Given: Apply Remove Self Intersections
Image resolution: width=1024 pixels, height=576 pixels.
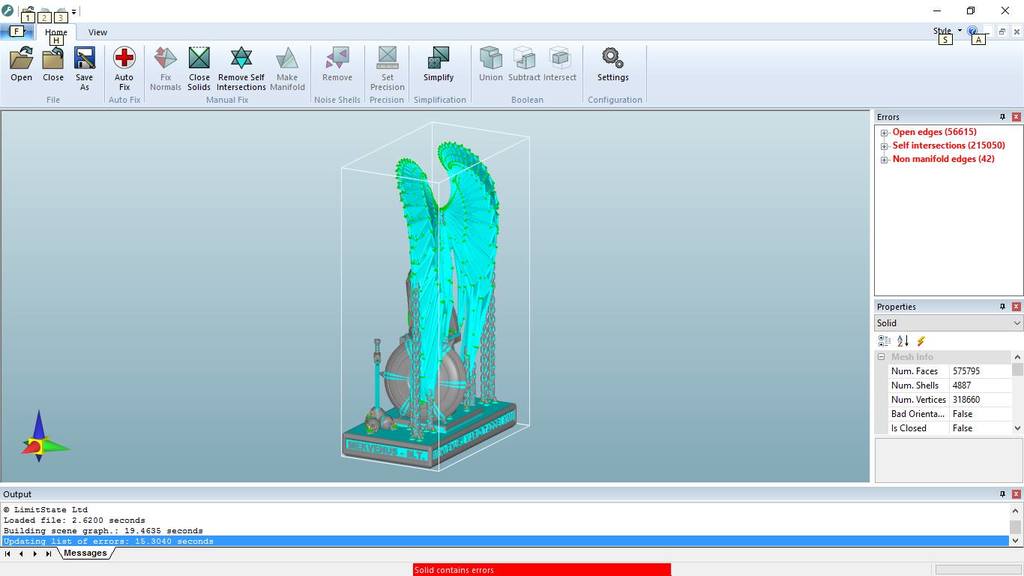Looking at the screenshot, I should [x=241, y=69].
